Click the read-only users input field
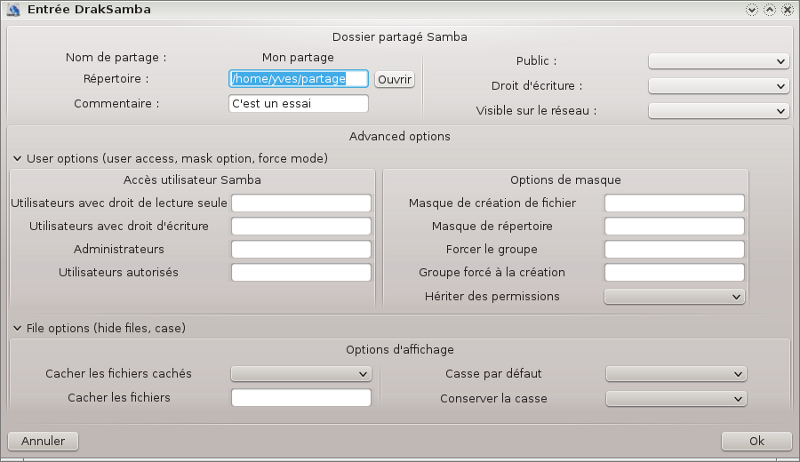 pyautogui.click(x=301, y=203)
